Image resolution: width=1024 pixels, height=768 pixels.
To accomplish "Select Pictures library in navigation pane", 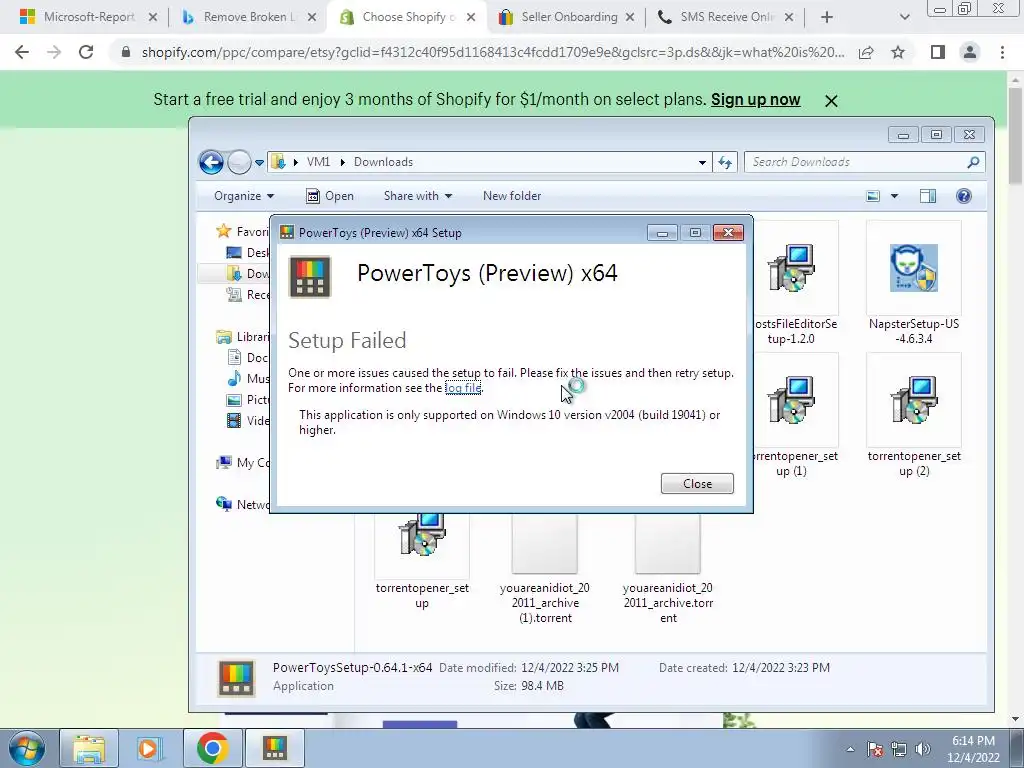I will click(248, 400).
